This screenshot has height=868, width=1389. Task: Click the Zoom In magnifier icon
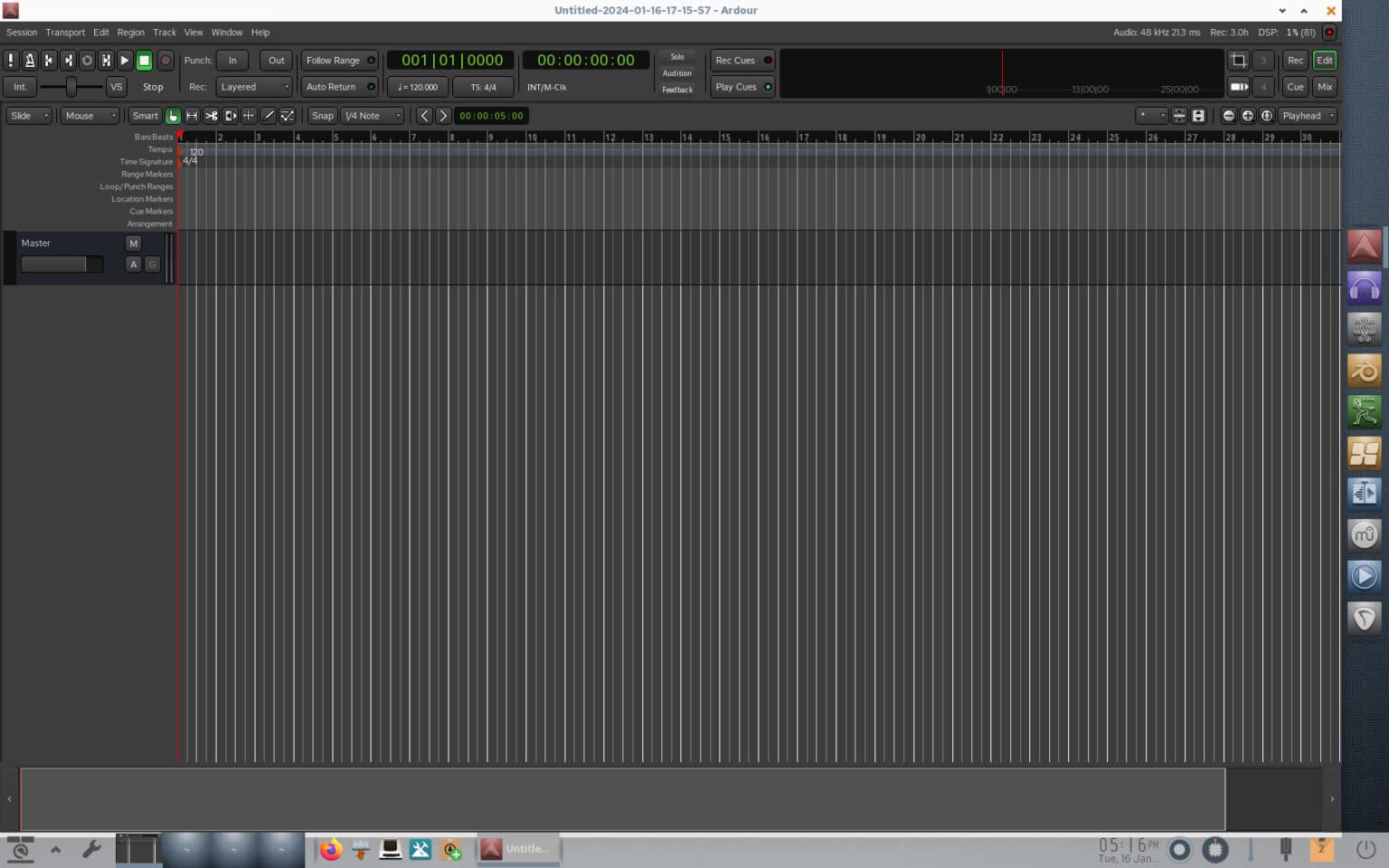(x=1247, y=116)
